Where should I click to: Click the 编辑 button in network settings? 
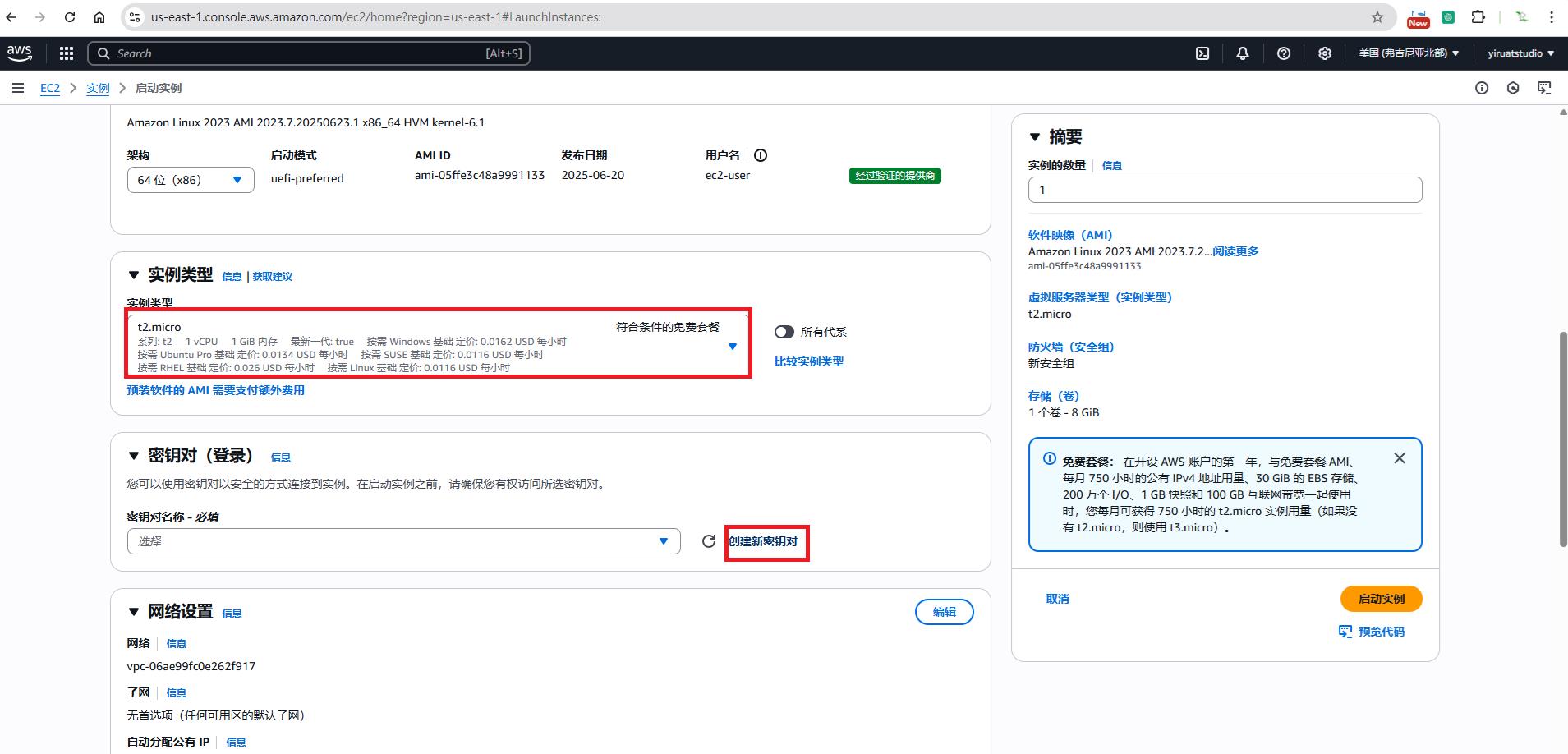point(944,612)
